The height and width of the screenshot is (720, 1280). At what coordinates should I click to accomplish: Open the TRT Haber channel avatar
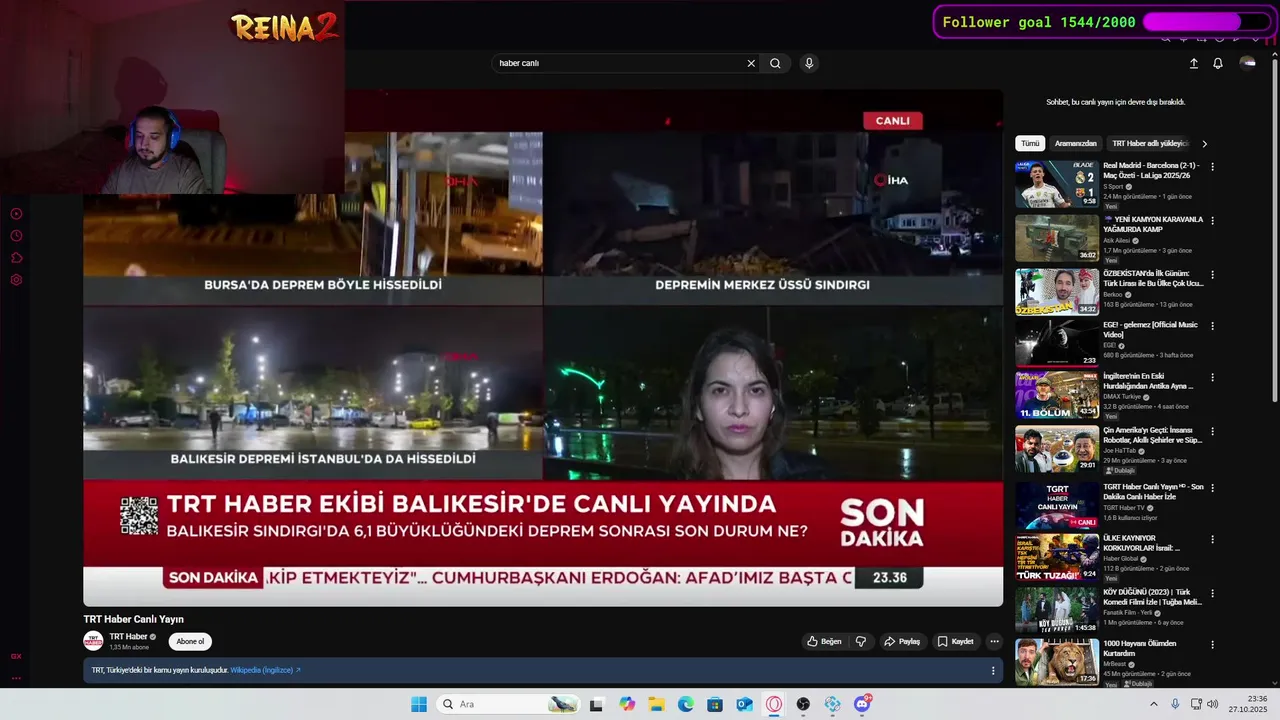pos(93,641)
